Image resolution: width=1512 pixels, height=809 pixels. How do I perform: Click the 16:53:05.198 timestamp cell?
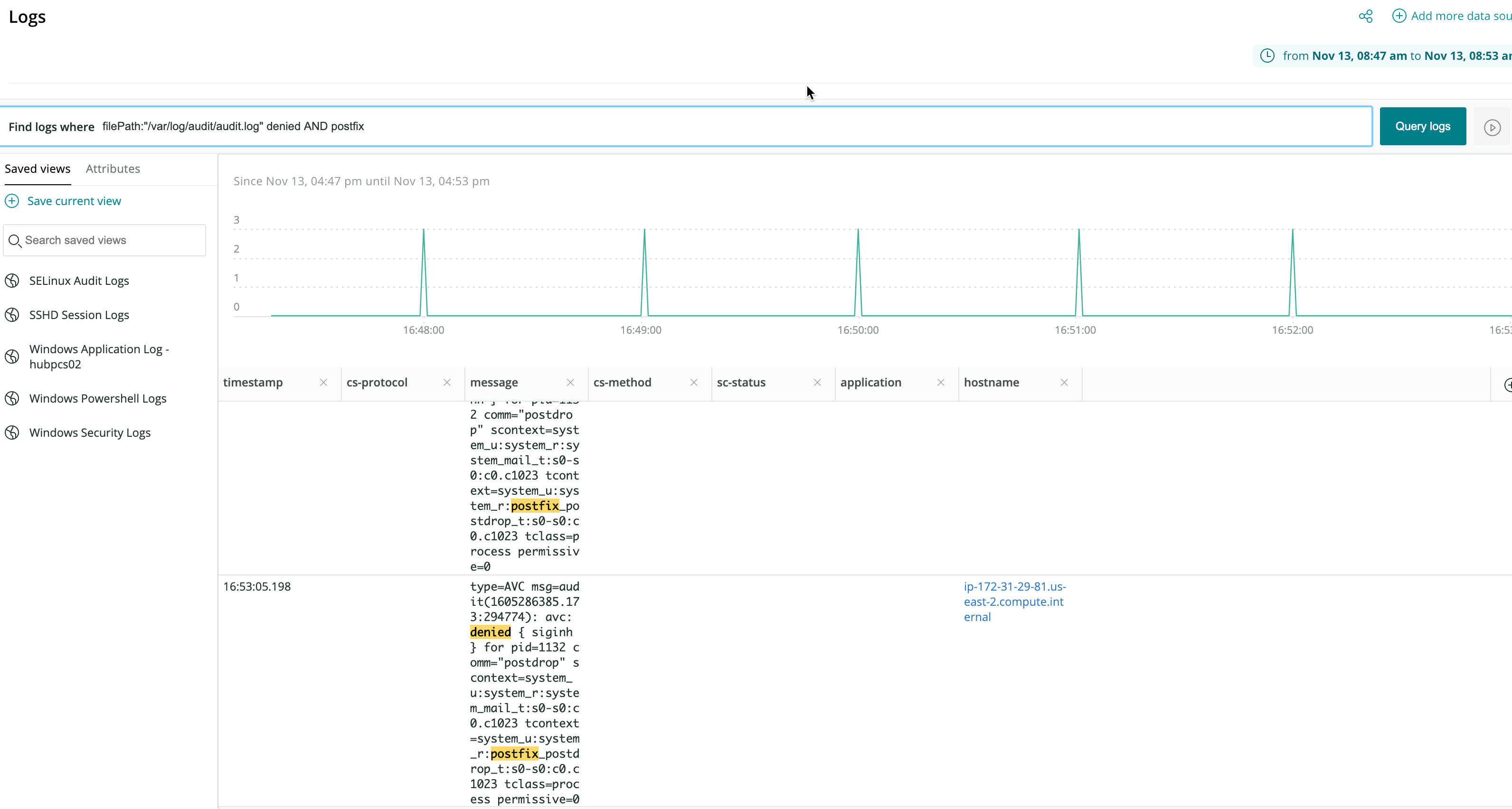pyautogui.click(x=257, y=587)
